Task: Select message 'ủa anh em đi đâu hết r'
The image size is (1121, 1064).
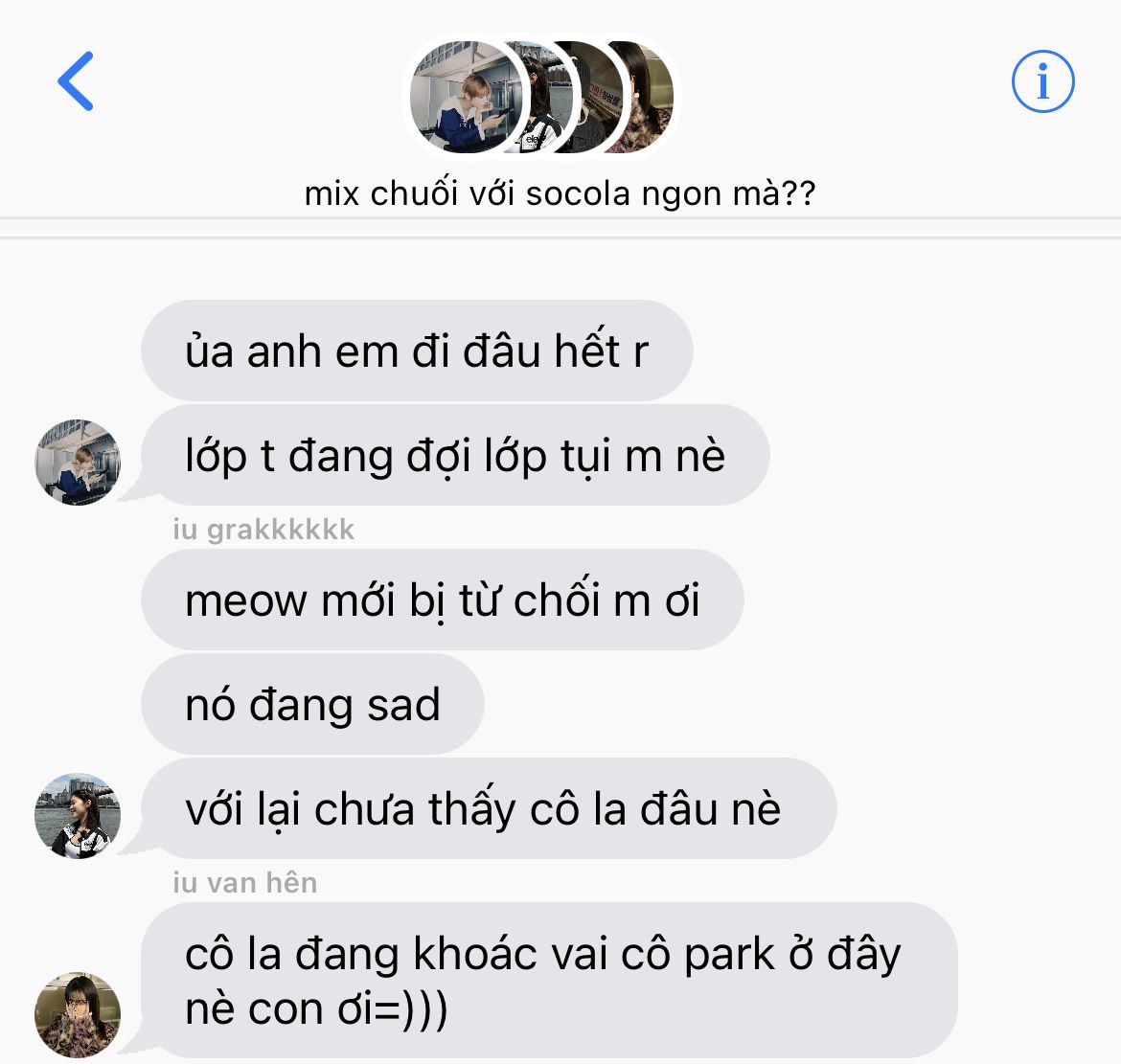Action: click(x=417, y=351)
